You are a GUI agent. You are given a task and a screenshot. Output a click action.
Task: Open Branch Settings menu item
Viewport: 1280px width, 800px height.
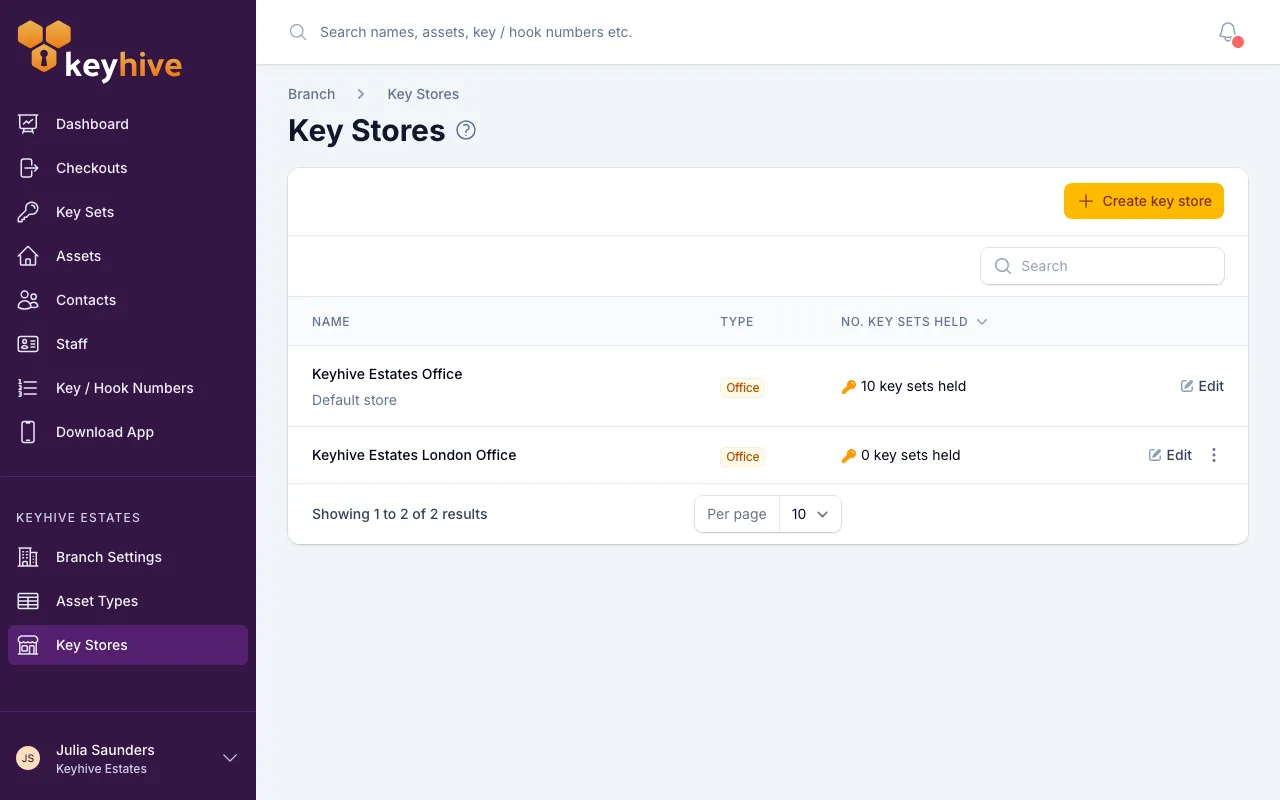click(128, 557)
